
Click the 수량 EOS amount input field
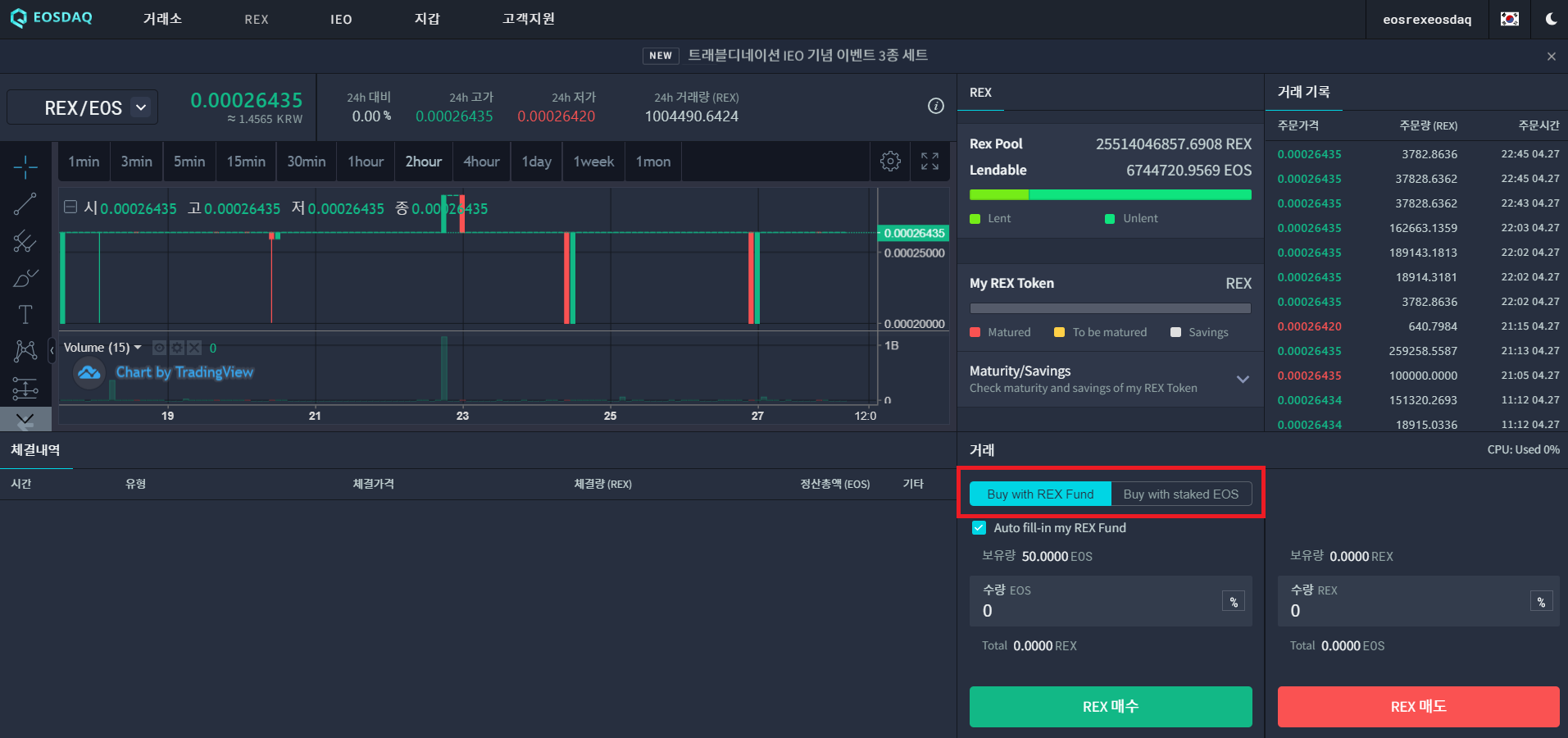coord(1111,601)
